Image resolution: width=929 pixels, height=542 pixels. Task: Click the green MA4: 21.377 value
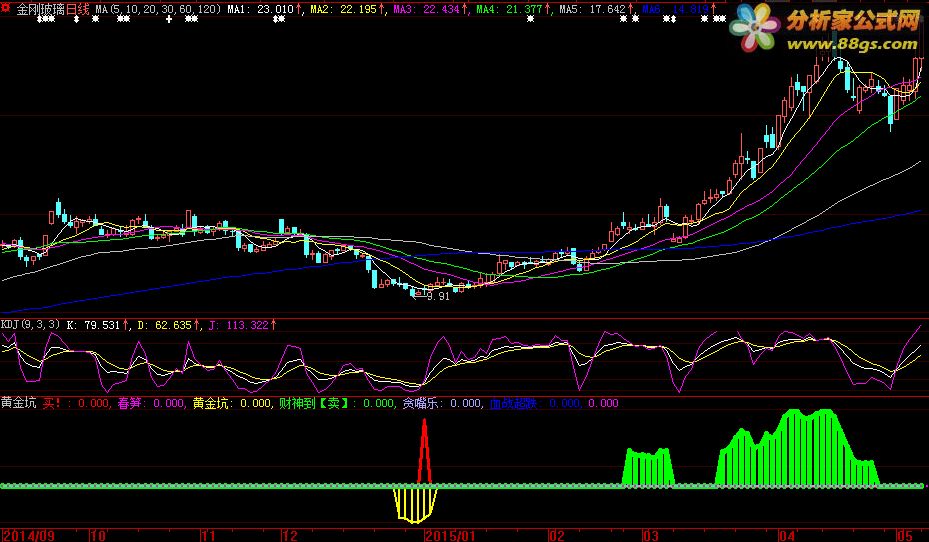(x=509, y=9)
